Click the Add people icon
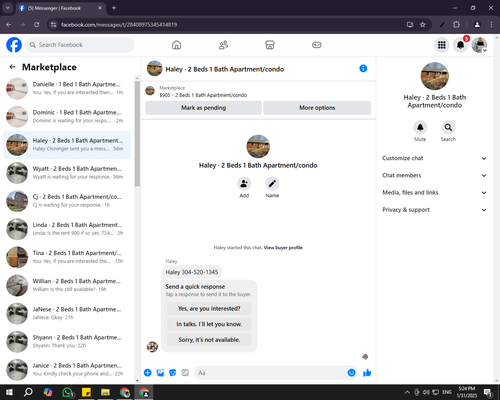Screen dimensions: 500x400 tap(244, 183)
